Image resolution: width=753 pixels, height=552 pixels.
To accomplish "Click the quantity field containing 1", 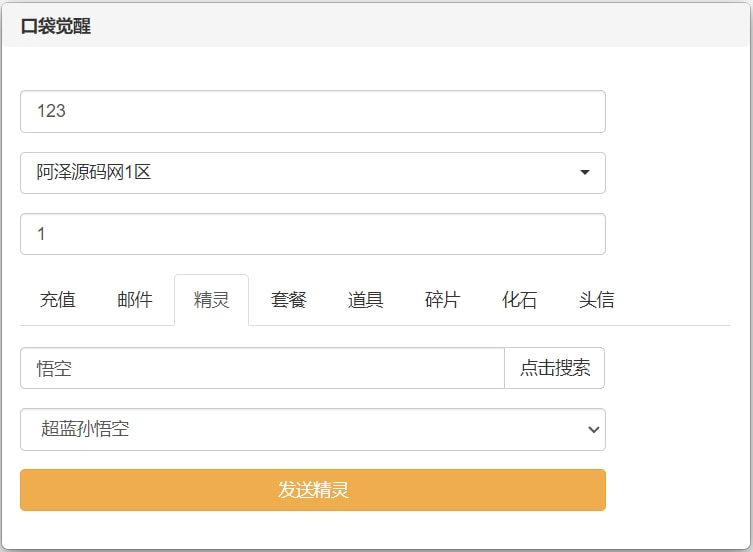I will tap(312, 234).
